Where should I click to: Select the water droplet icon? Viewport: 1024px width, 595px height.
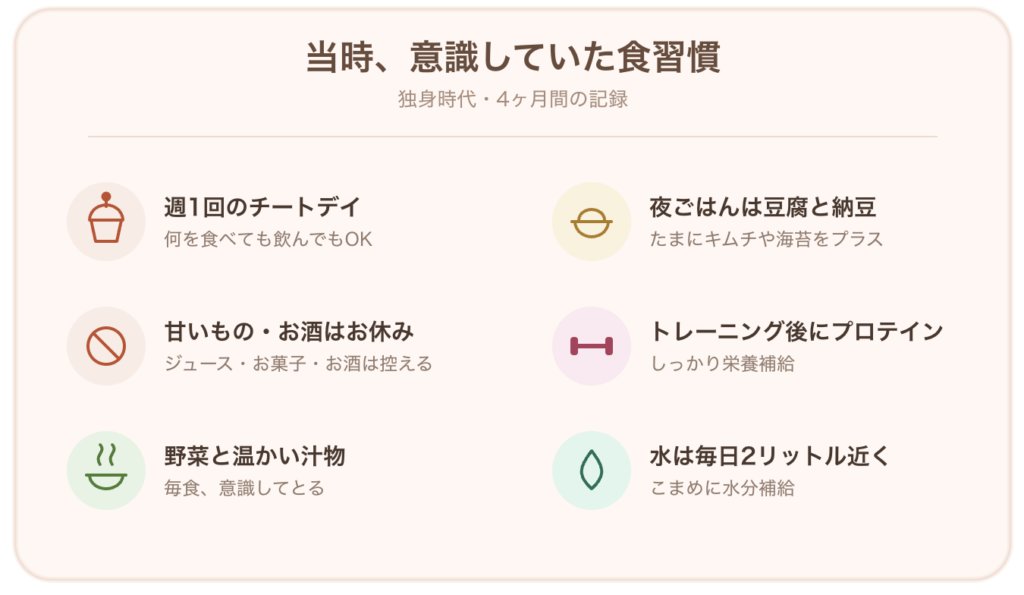click(591, 470)
